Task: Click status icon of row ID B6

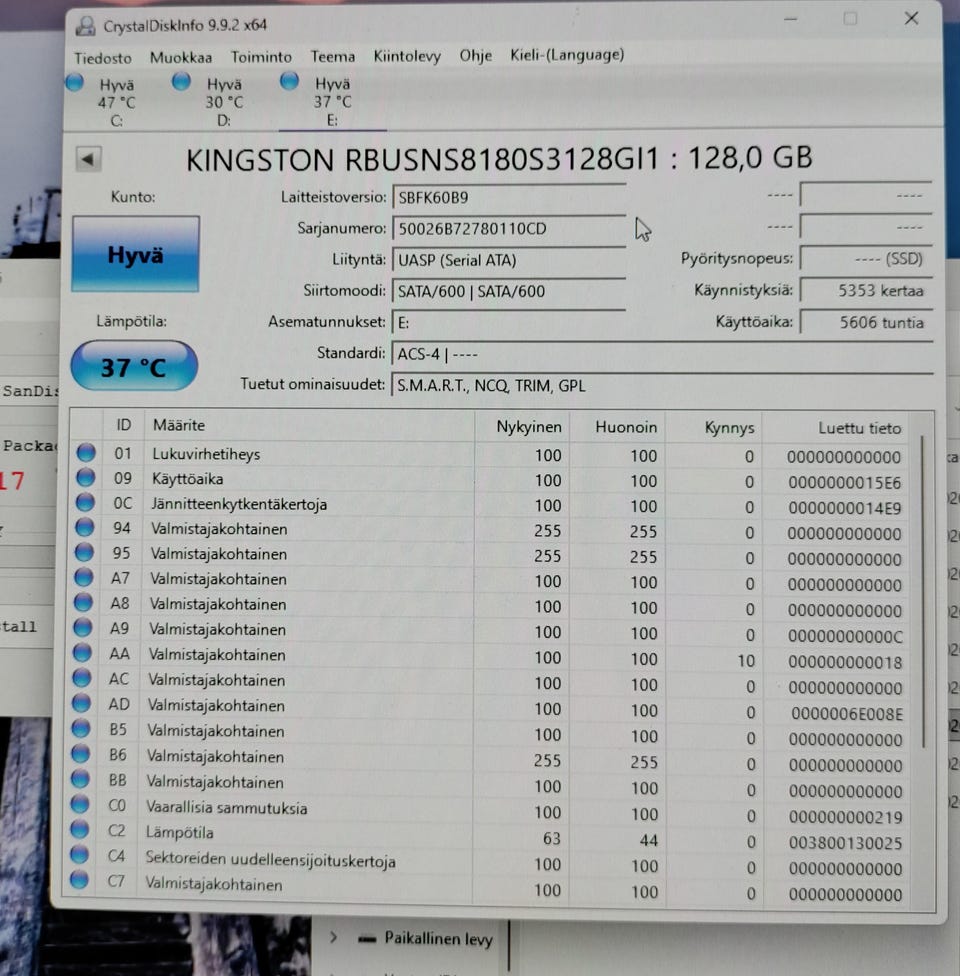Action: click(x=80, y=754)
